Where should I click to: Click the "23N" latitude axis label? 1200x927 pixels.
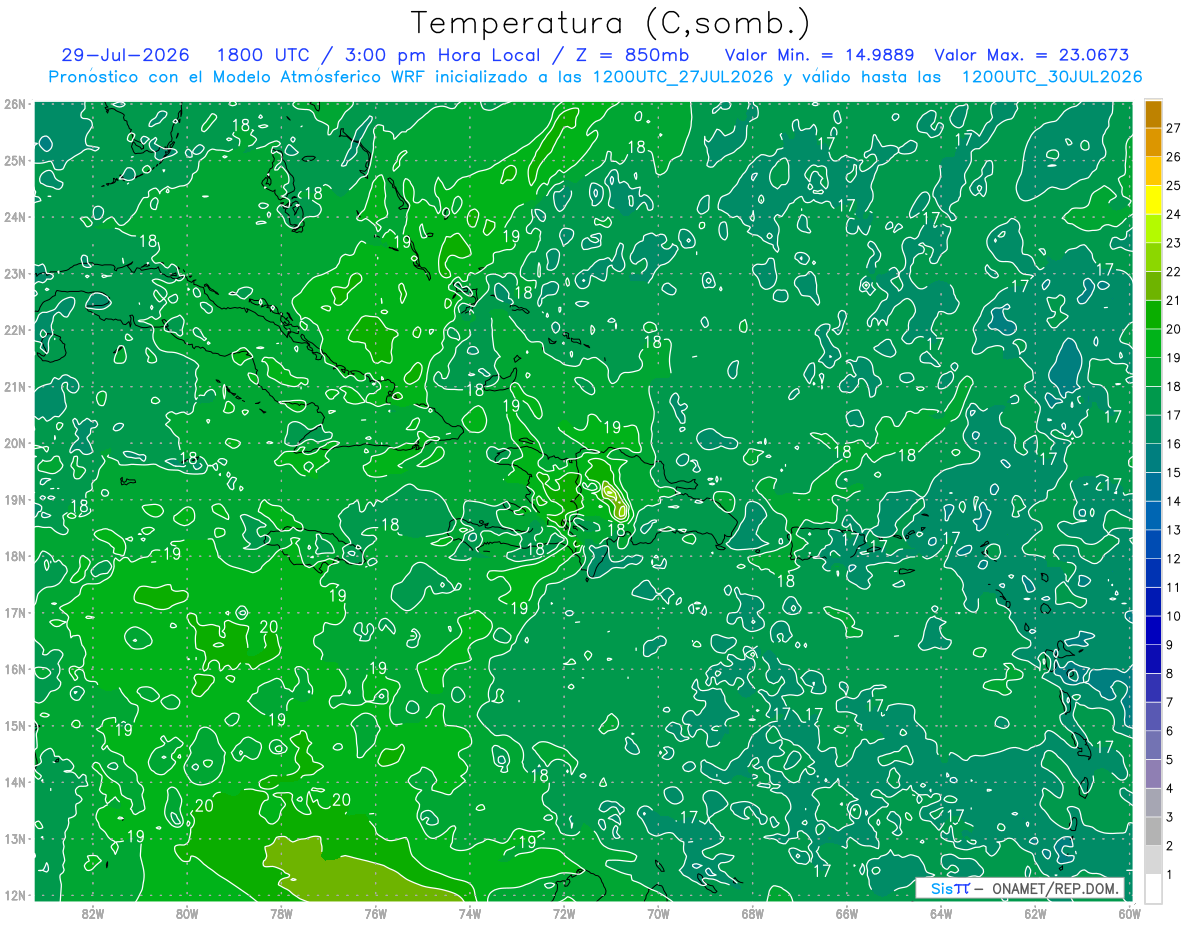click(x=15, y=274)
